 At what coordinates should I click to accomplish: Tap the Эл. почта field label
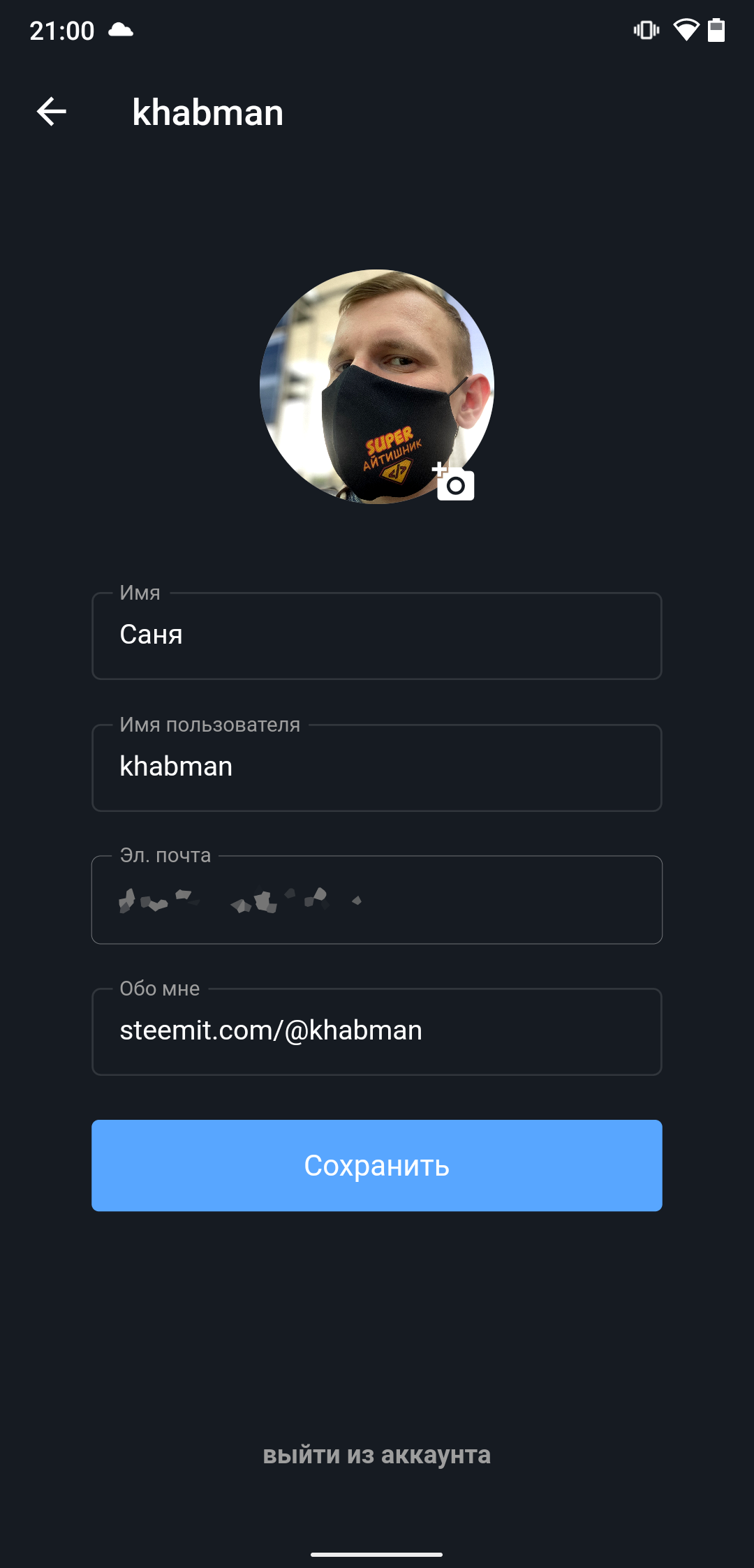[x=165, y=855]
